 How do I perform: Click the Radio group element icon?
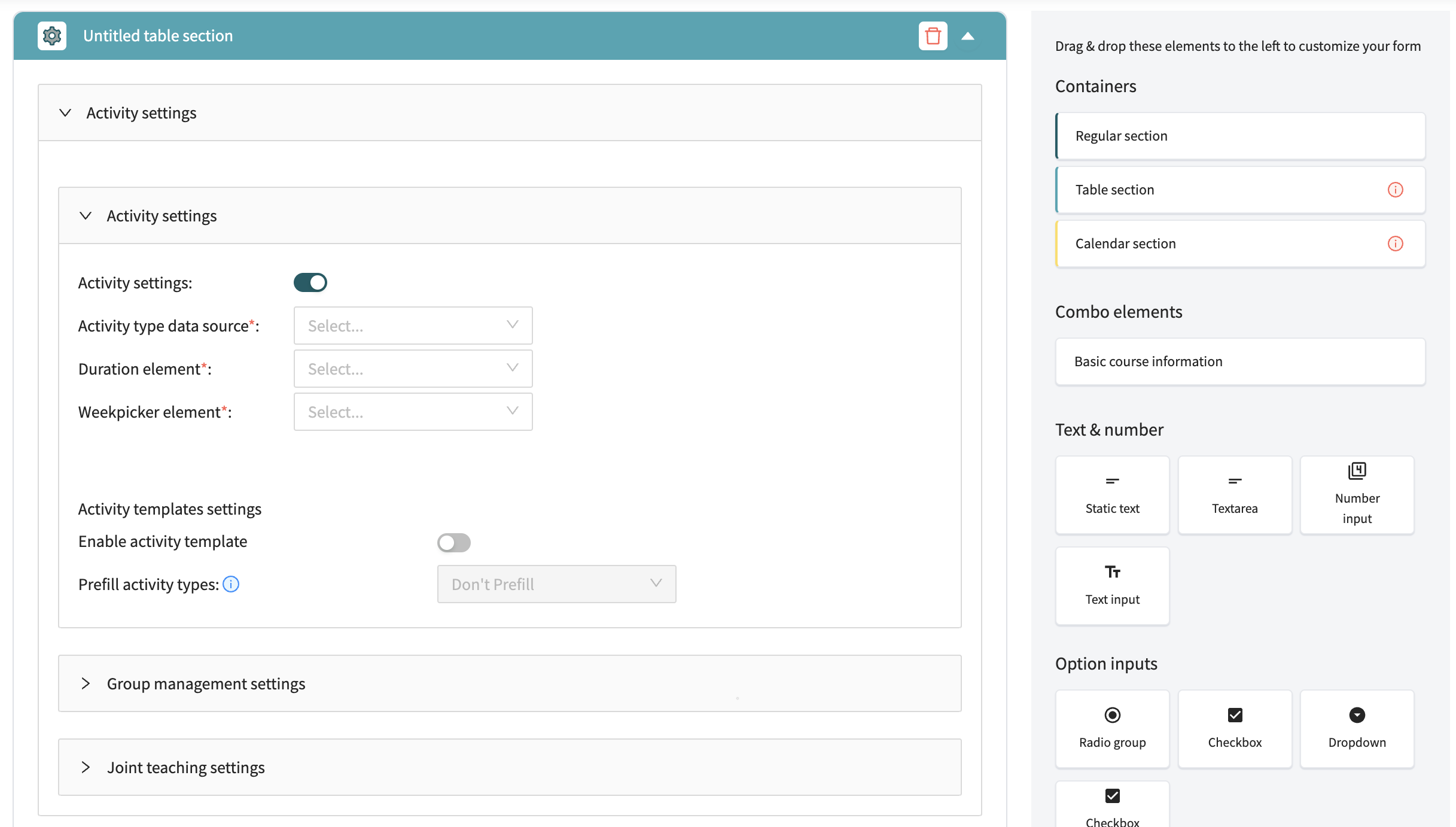1113,715
